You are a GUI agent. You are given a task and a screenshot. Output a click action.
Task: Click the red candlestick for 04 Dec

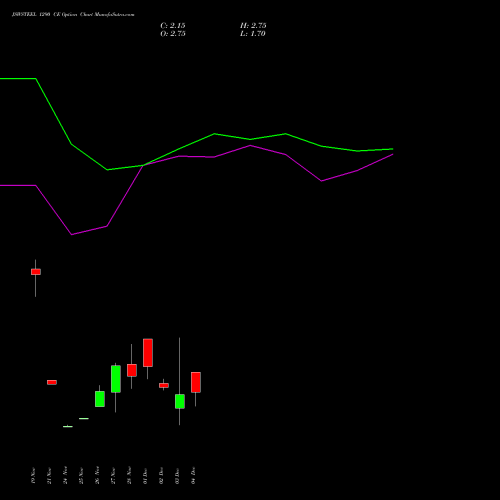[x=196, y=382]
